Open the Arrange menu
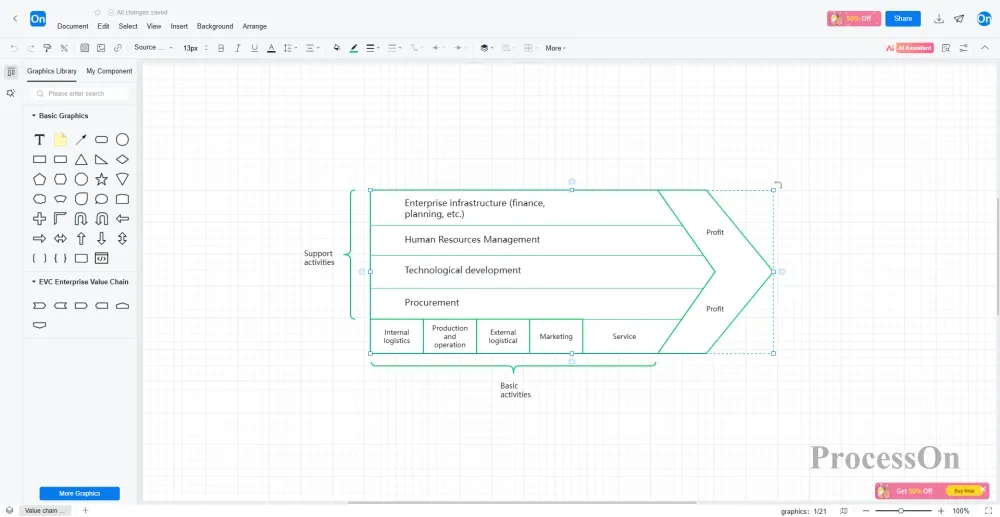 254,26
